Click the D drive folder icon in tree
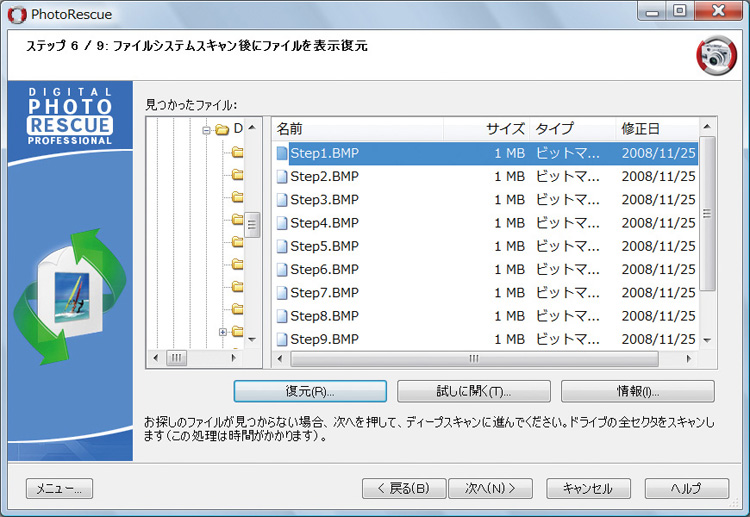This screenshot has height=517, width=750. pos(222,129)
